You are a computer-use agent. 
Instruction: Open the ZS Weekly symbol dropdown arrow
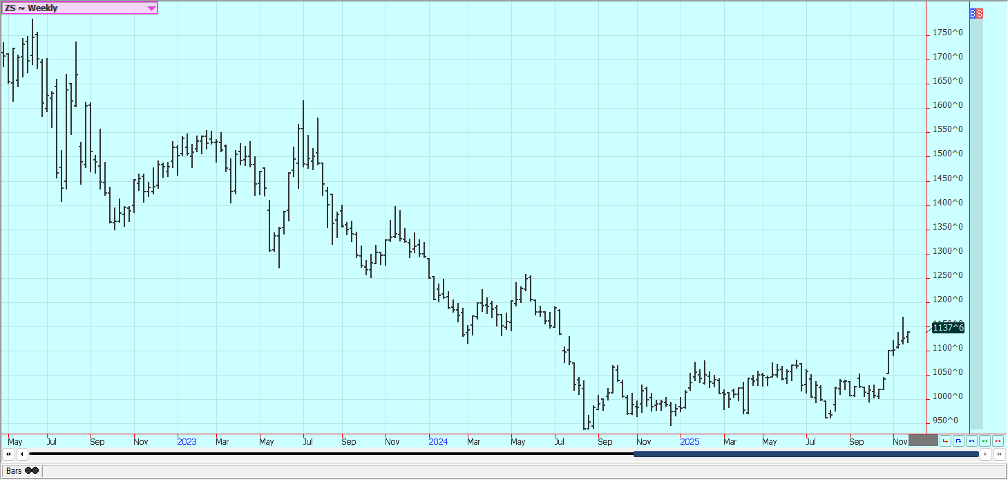(x=151, y=8)
